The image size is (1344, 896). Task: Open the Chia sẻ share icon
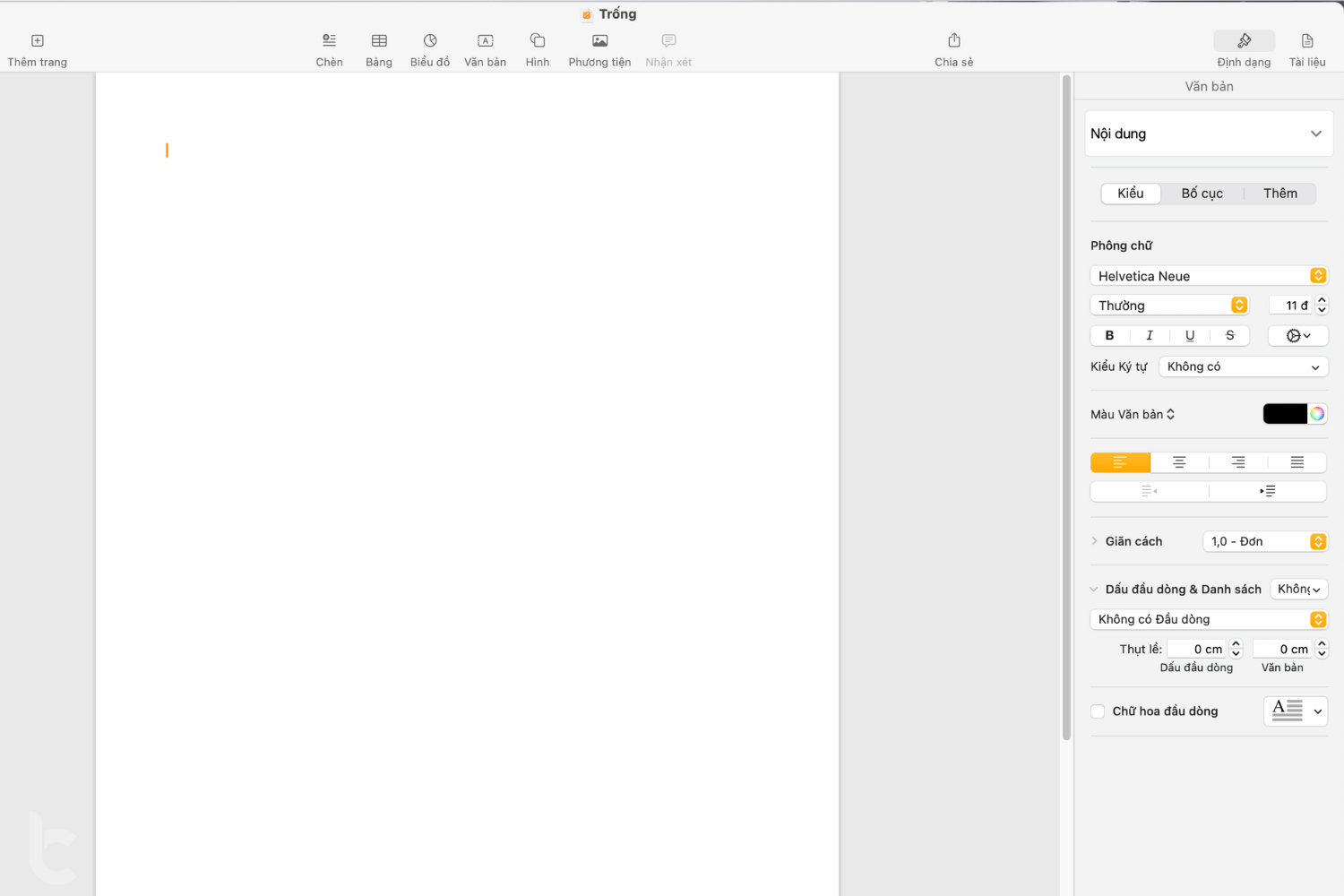pos(953,41)
